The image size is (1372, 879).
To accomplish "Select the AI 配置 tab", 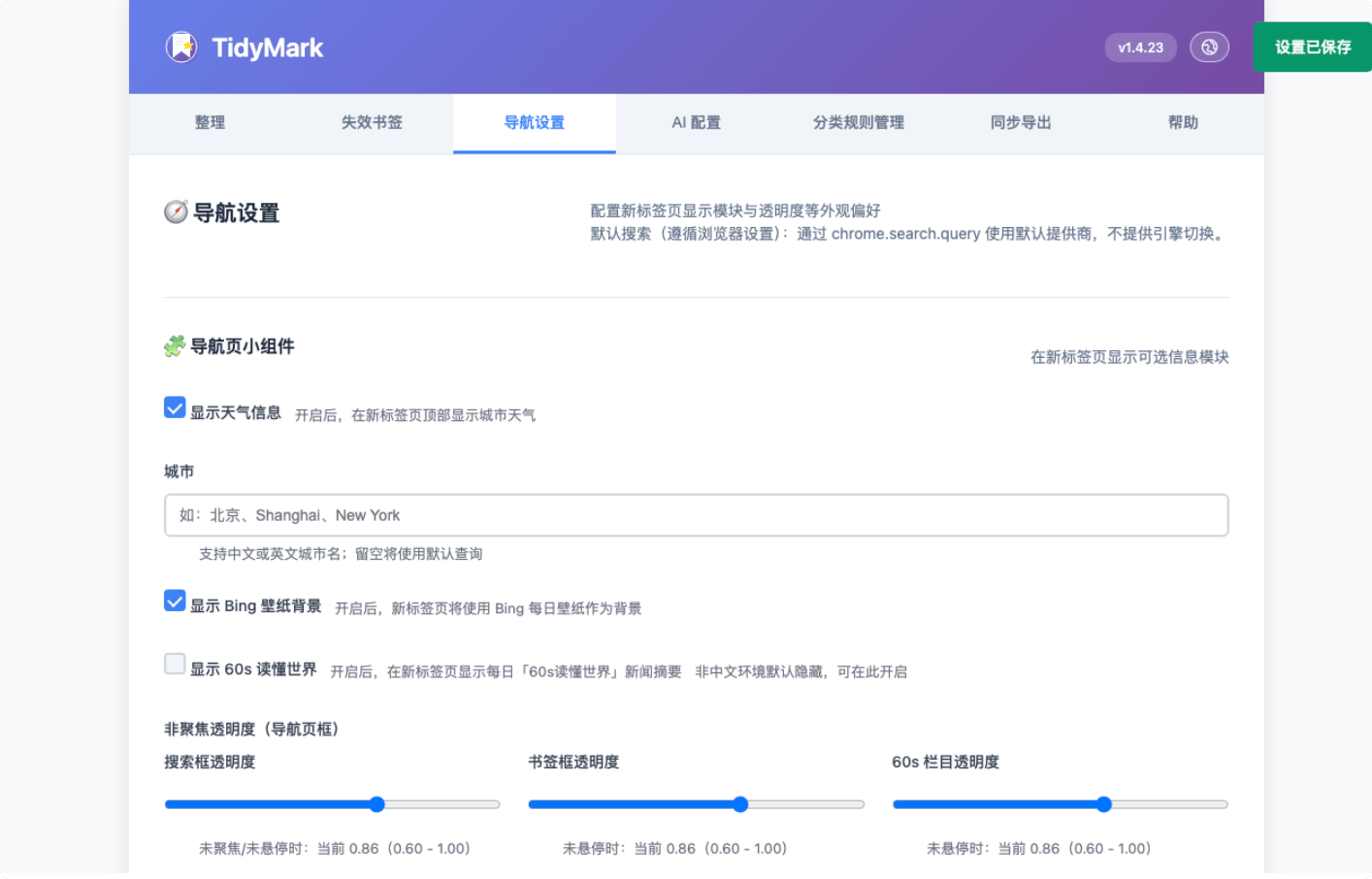I will pos(696,123).
